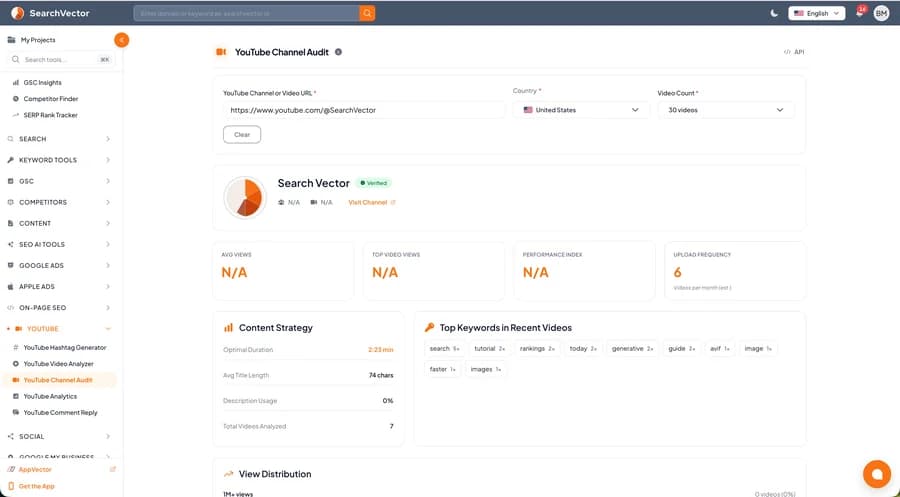Click the '74 chars' title length value
900x497 pixels.
[x=381, y=375]
